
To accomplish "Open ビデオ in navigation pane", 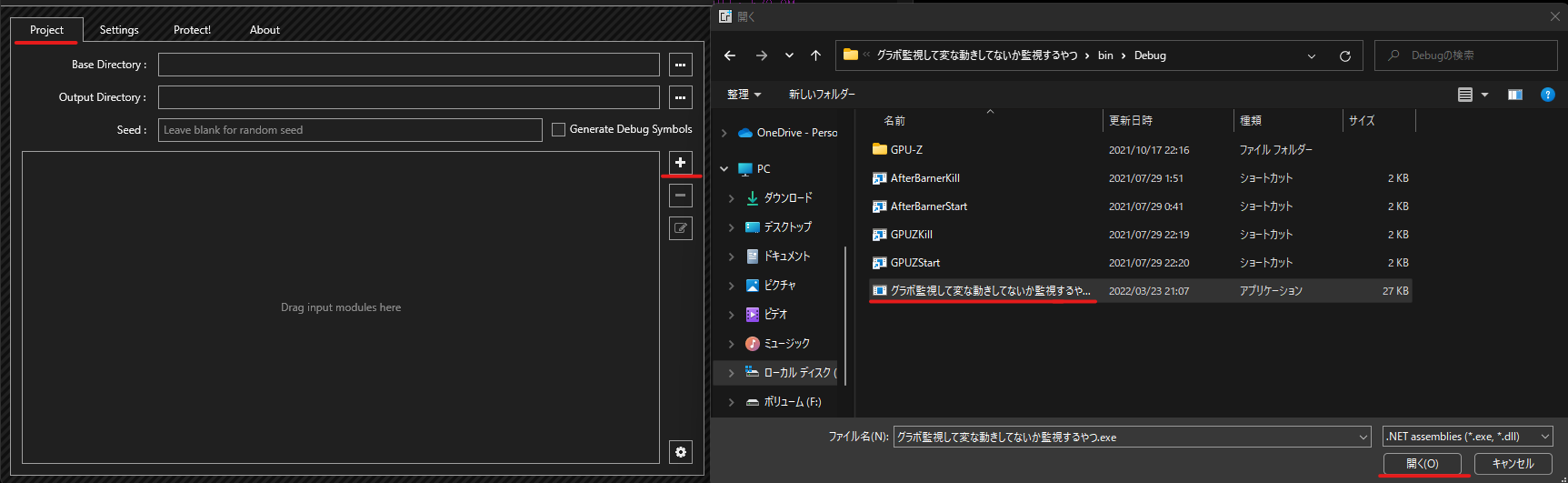I will (766, 315).
